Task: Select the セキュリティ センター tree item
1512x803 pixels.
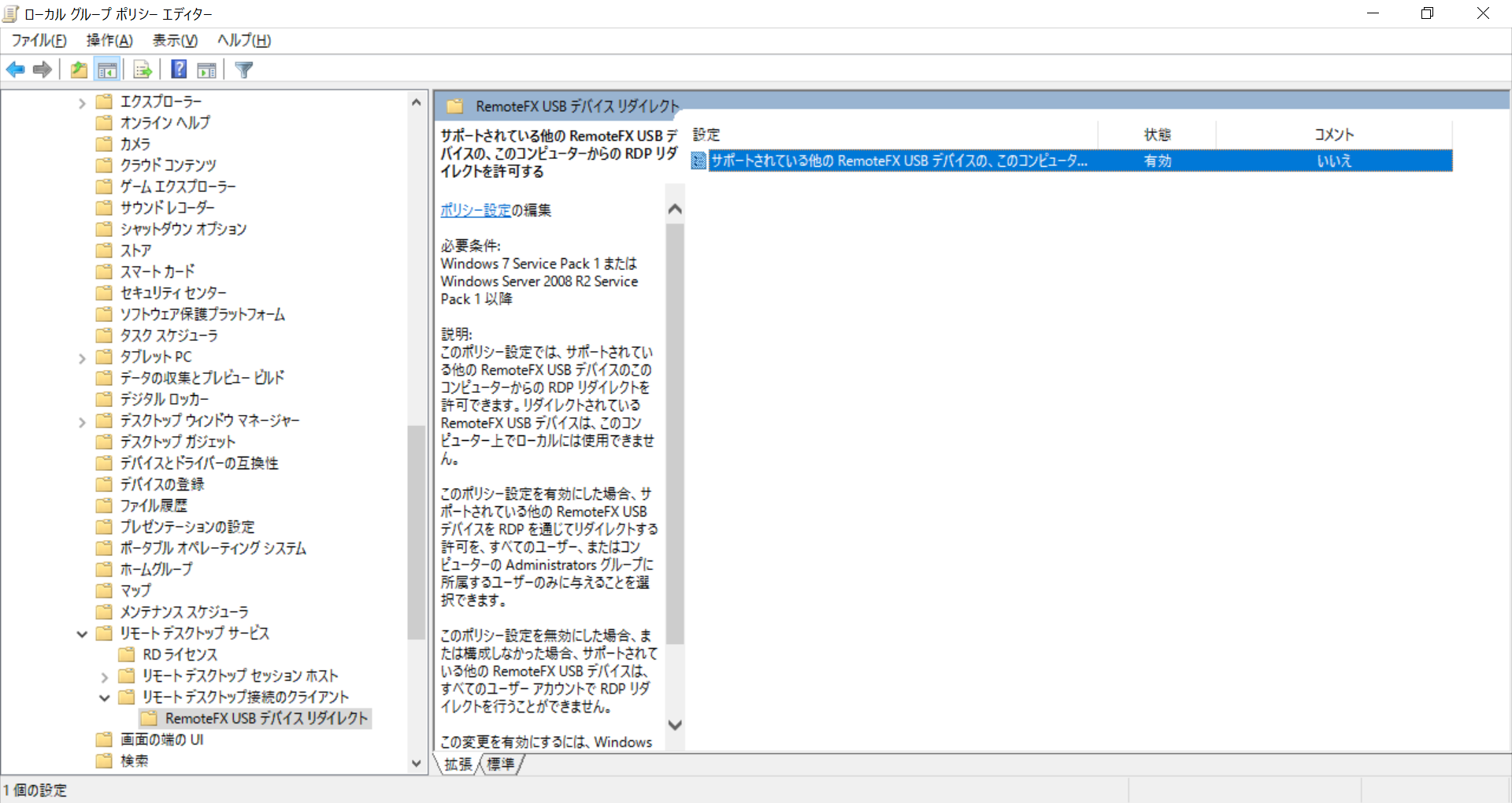Action: coord(173,293)
